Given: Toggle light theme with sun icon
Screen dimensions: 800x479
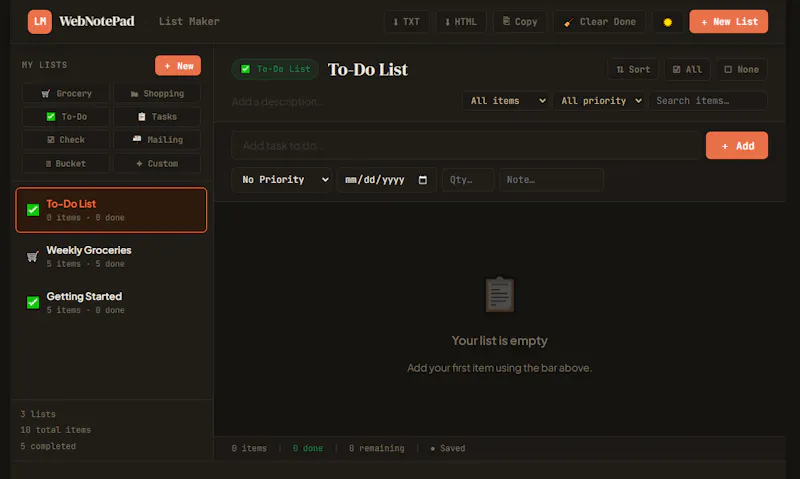Looking at the screenshot, I should (x=667, y=22).
